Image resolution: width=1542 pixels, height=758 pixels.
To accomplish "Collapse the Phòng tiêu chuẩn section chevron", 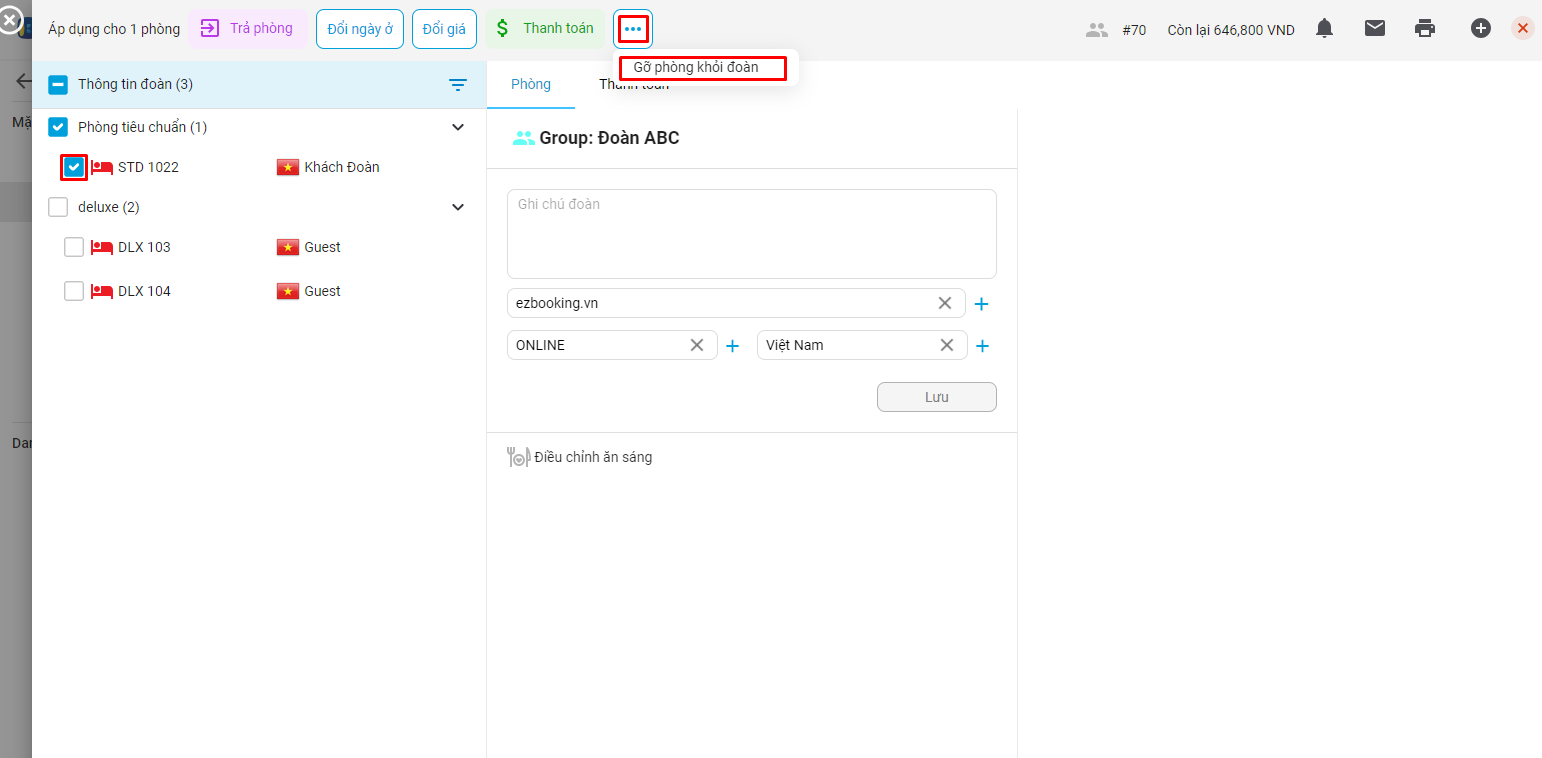I will click(458, 127).
